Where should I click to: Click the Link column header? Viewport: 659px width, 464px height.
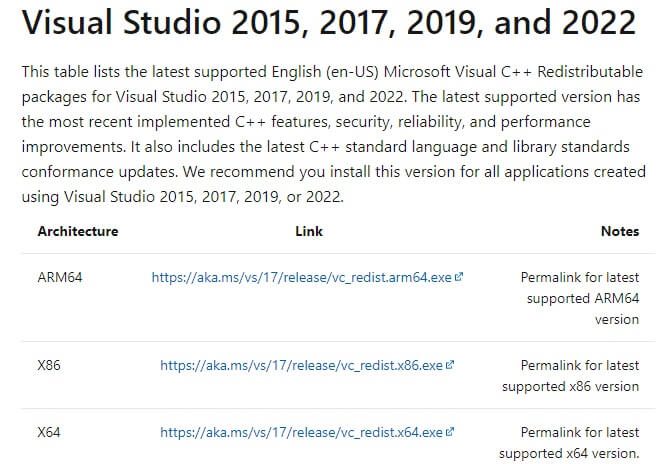(x=309, y=232)
